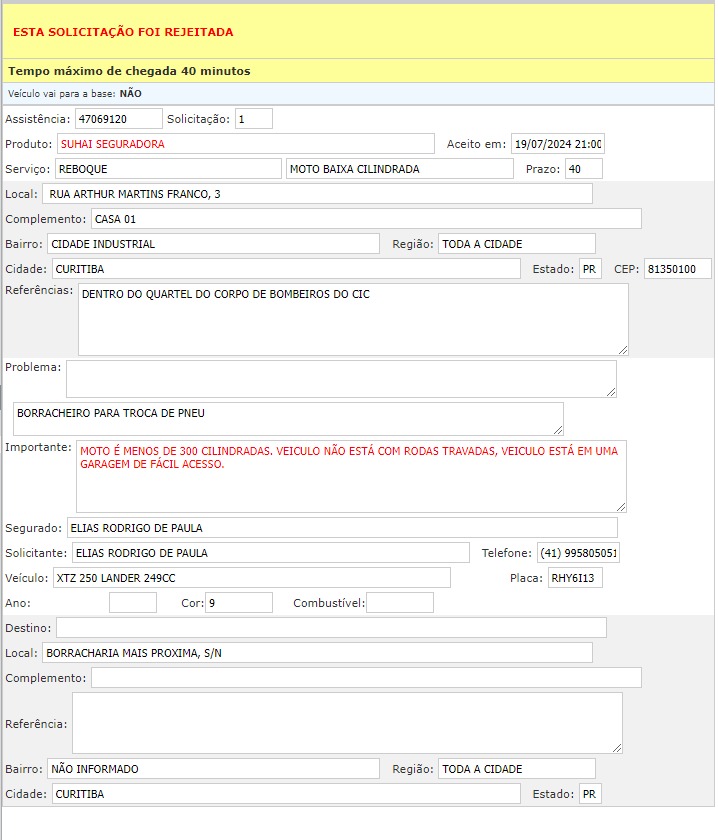Screen dimensions: 718x840
Task: Click the Telefone number field
Action: pyautogui.click(x=577, y=553)
